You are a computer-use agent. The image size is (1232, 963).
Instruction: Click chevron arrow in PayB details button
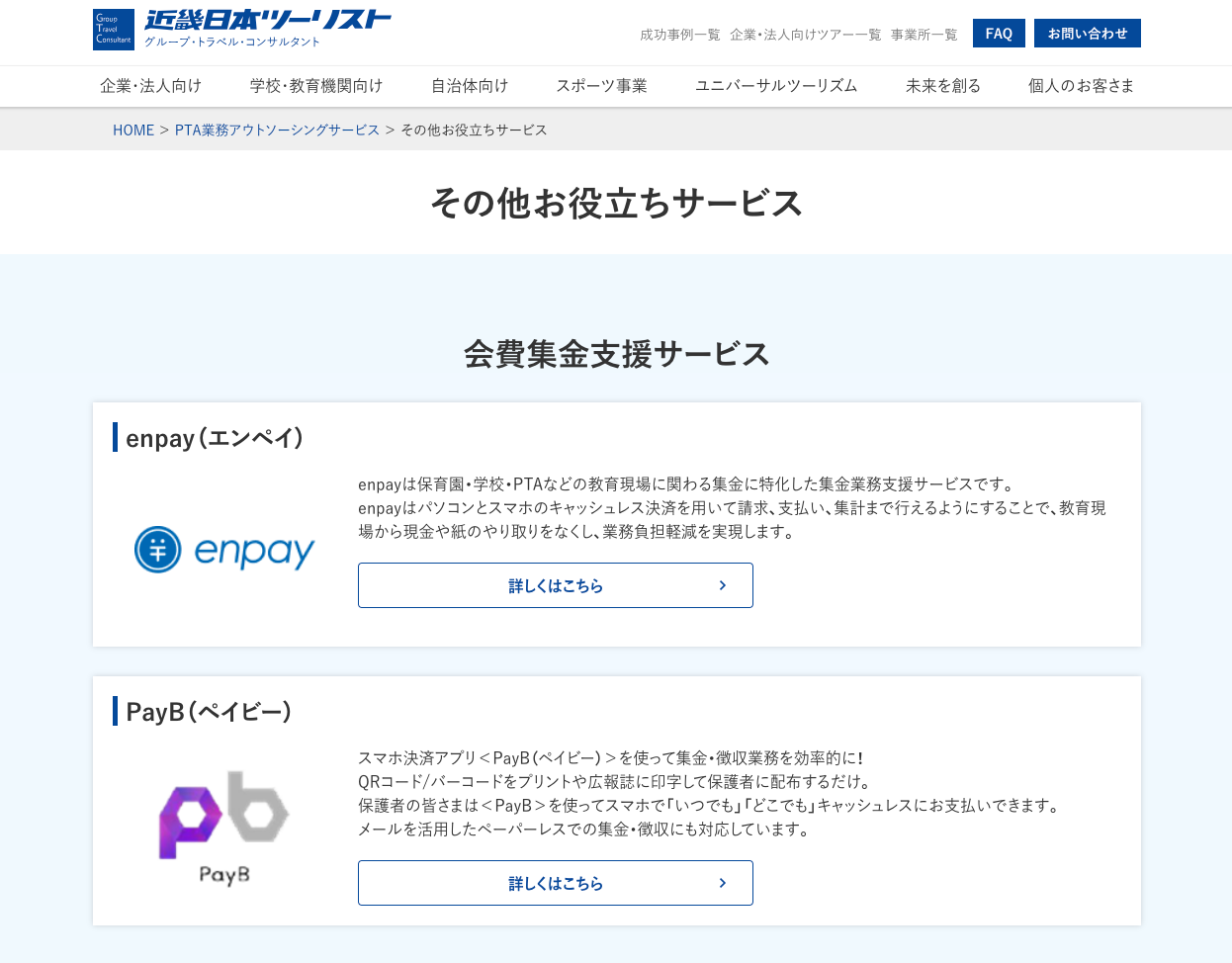click(723, 883)
